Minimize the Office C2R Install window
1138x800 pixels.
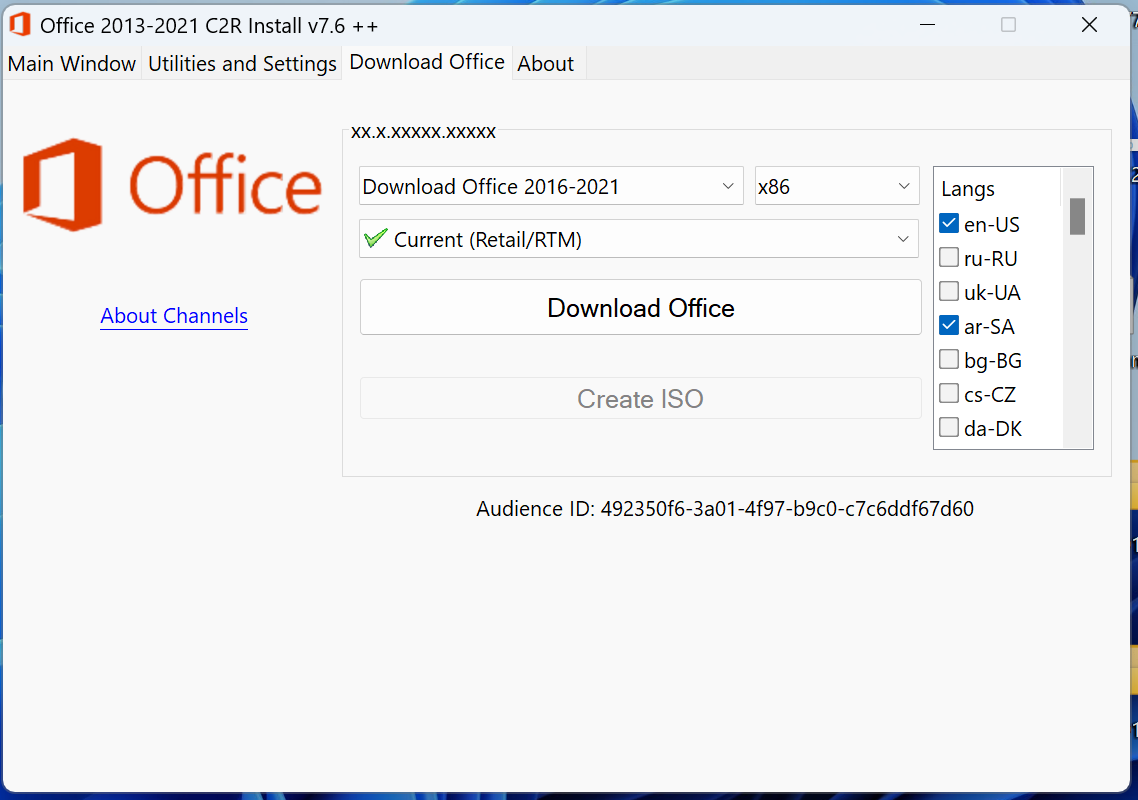point(927,25)
